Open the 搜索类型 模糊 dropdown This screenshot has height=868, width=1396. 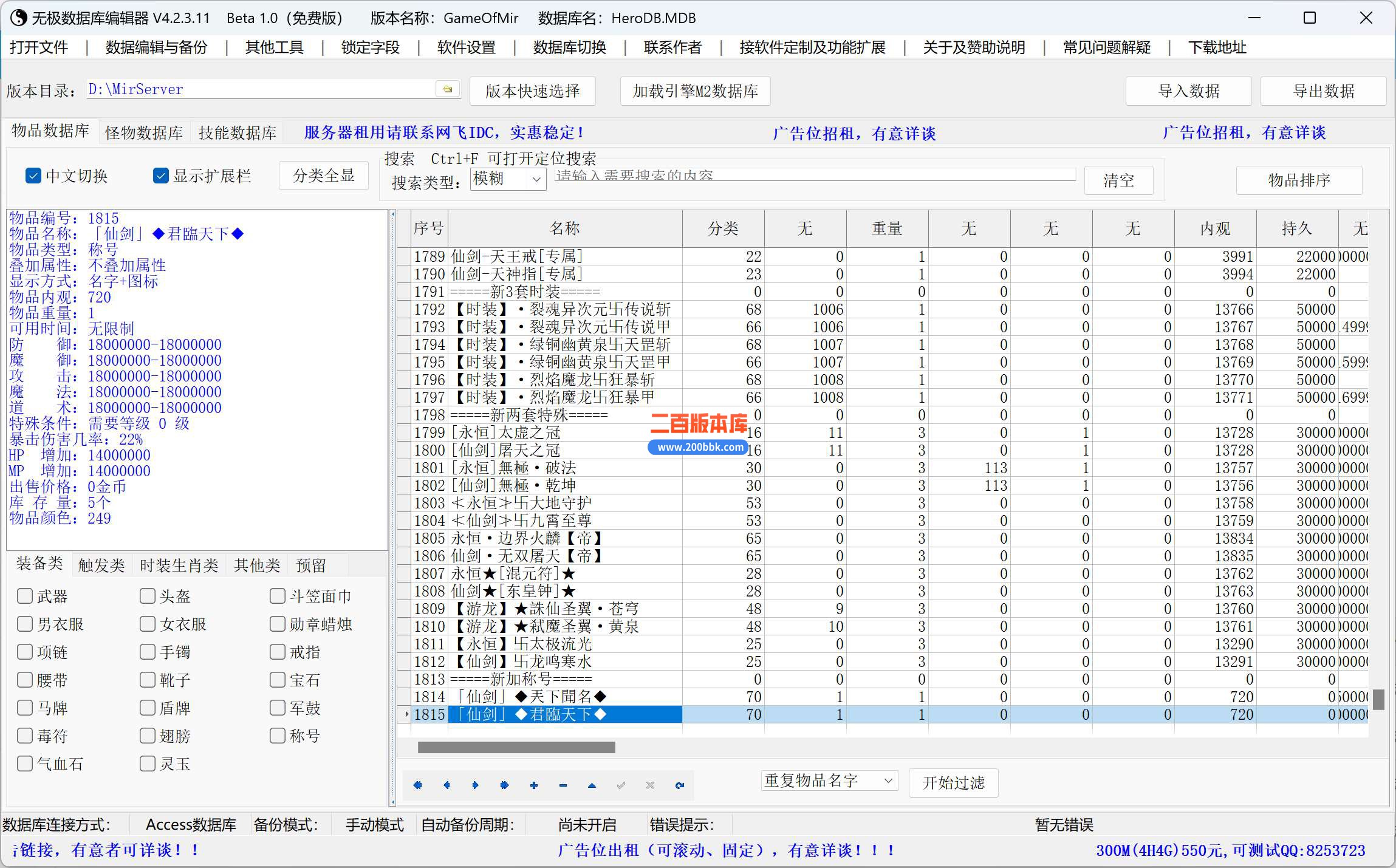508,179
